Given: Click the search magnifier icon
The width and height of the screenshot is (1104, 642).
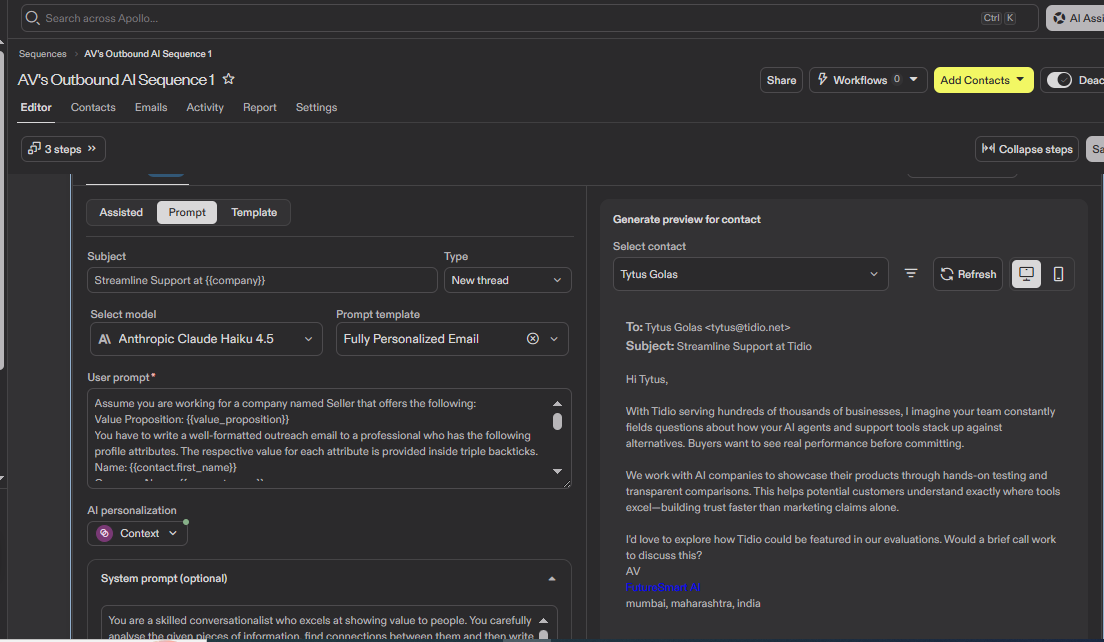Looking at the screenshot, I should click(x=32, y=18).
